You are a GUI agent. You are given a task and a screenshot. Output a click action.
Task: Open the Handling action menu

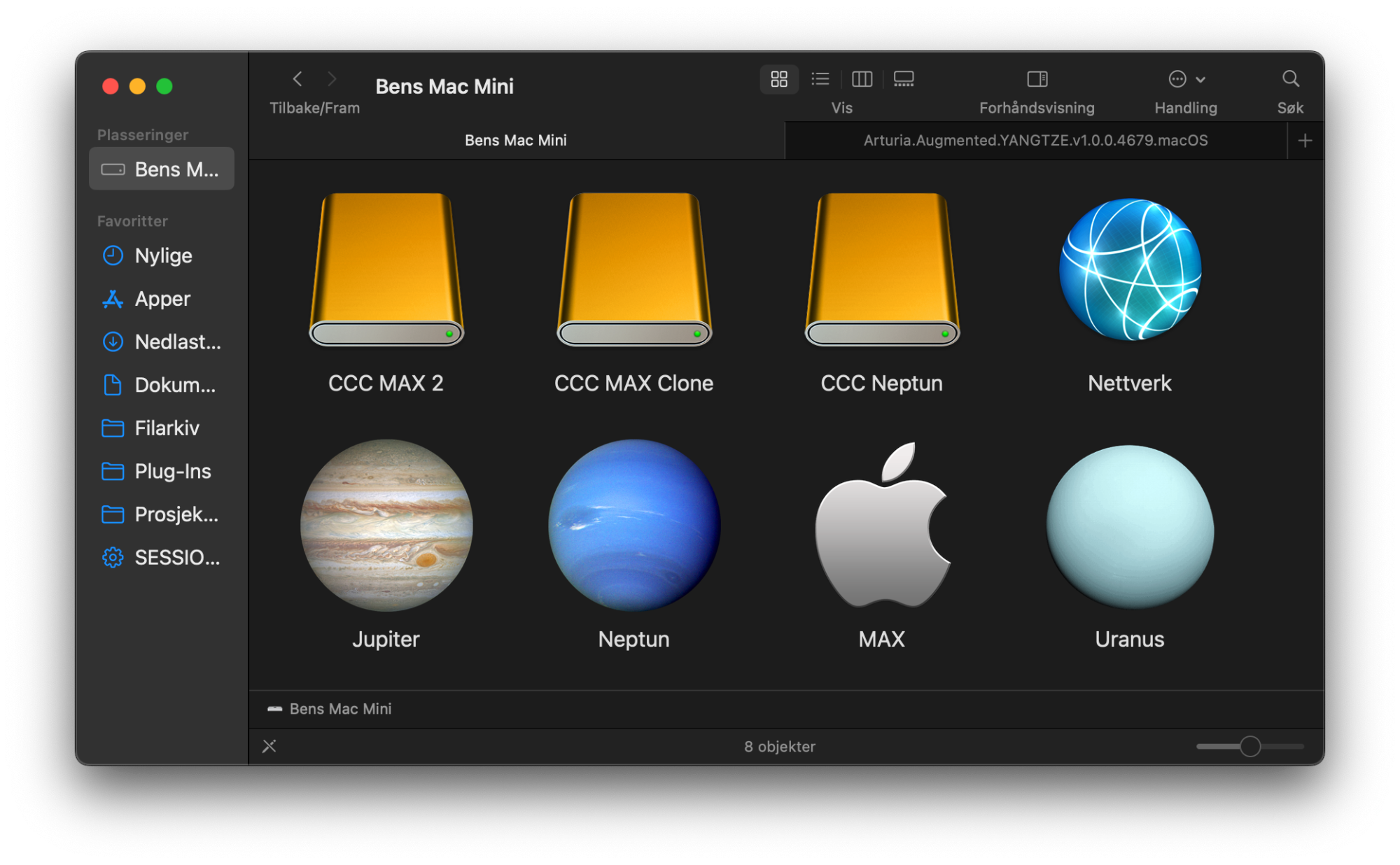coord(1186,79)
